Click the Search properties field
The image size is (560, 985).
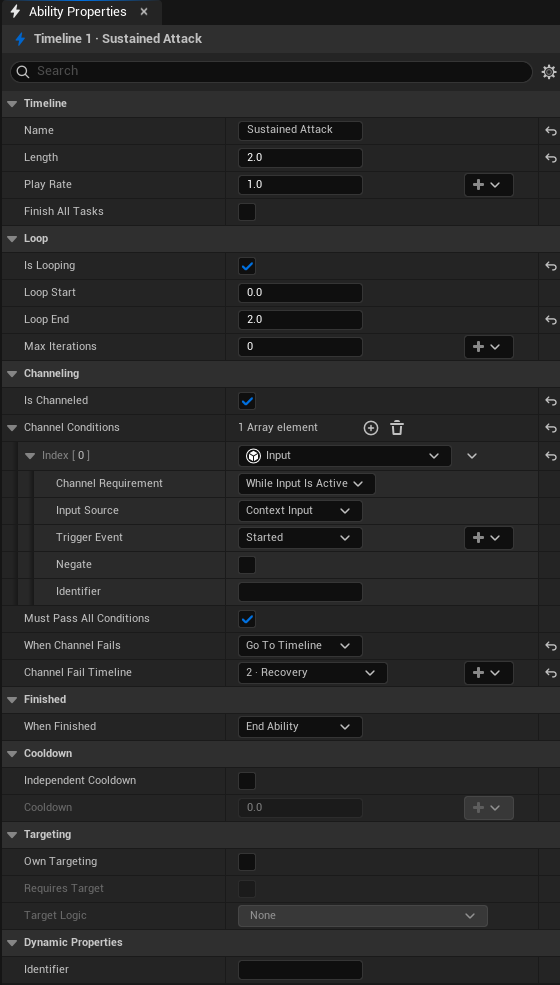click(272, 72)
